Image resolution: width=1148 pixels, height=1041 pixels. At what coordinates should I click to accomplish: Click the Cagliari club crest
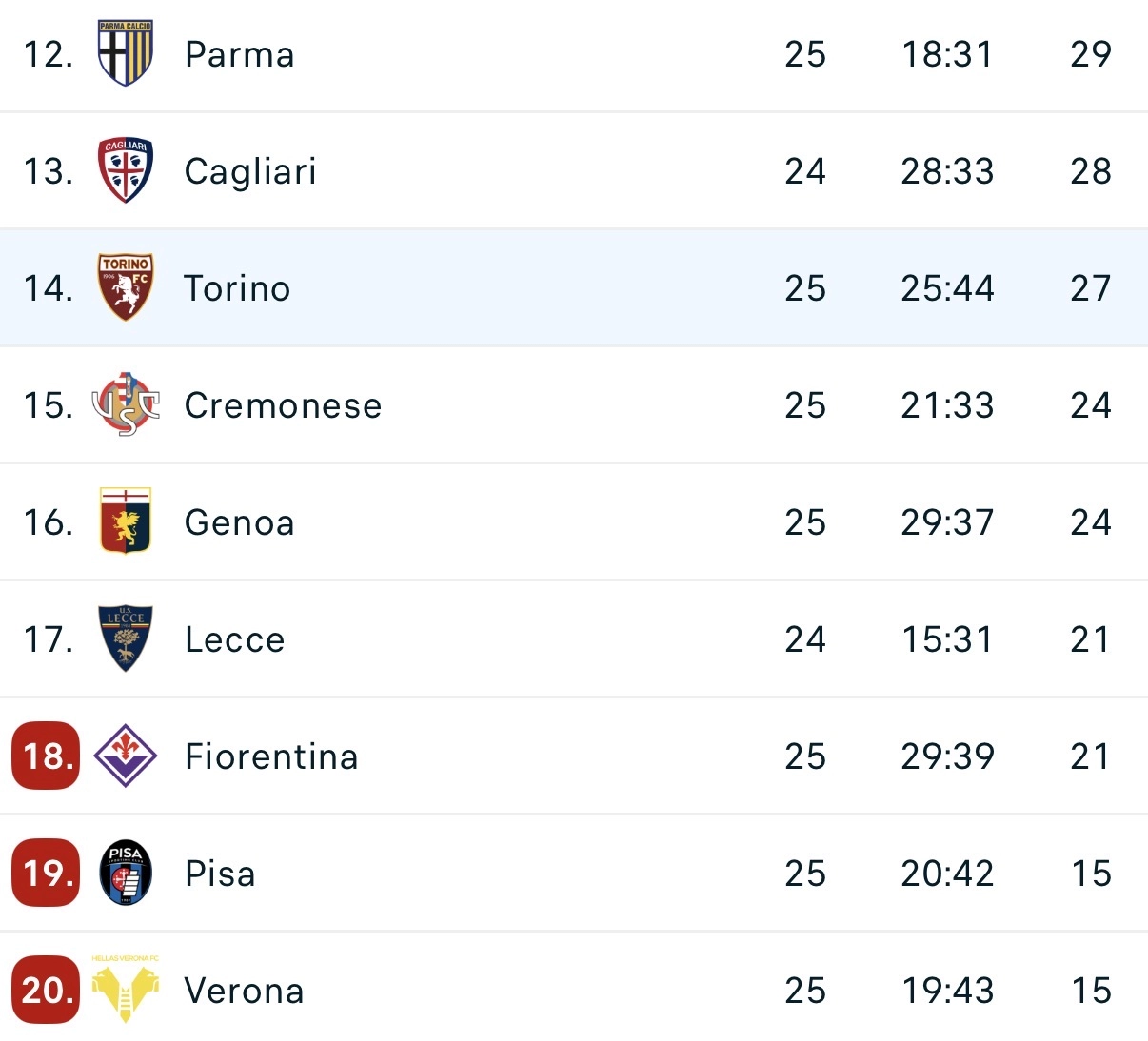point(126,170)
